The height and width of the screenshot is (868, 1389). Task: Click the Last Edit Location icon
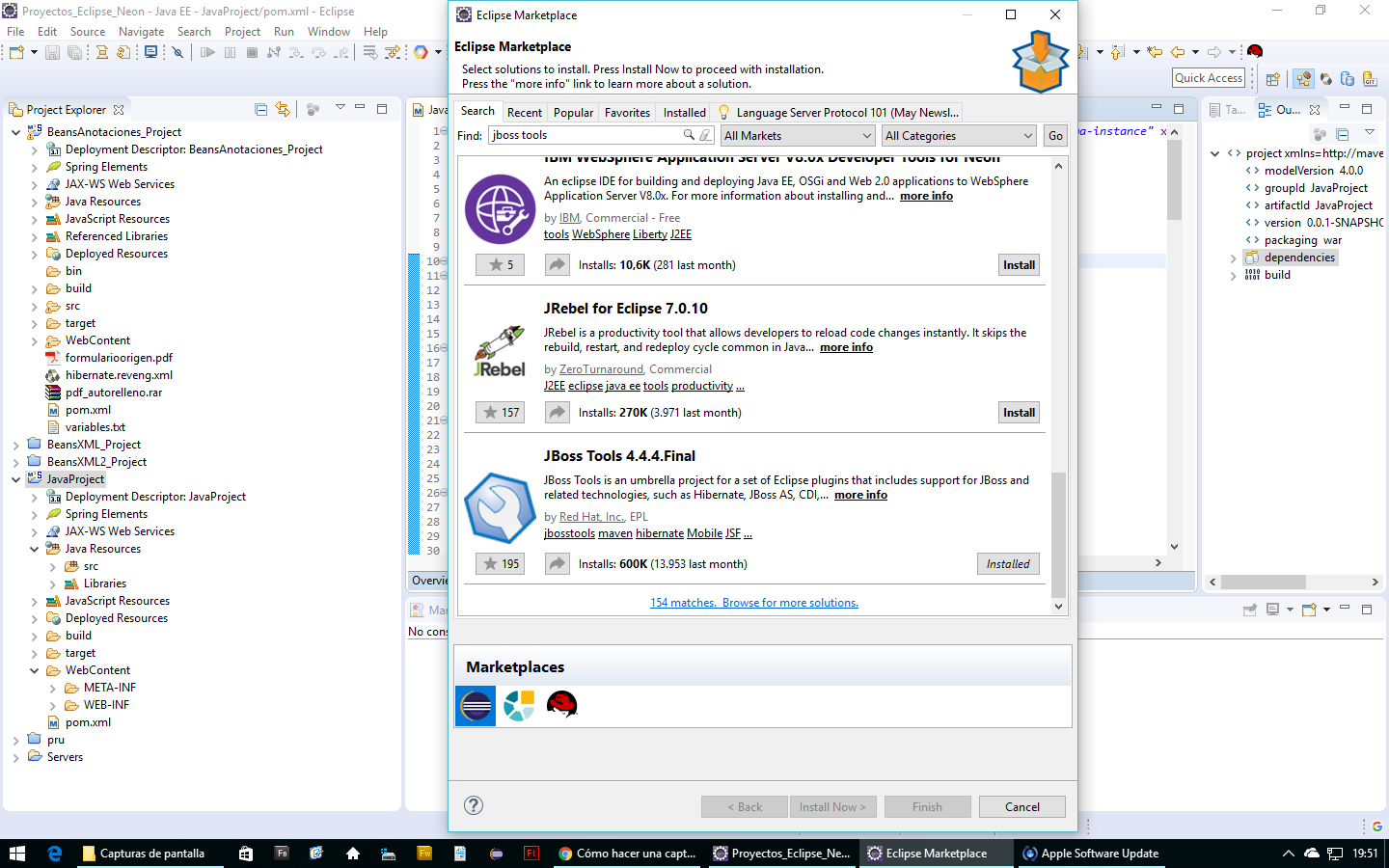1154,52
